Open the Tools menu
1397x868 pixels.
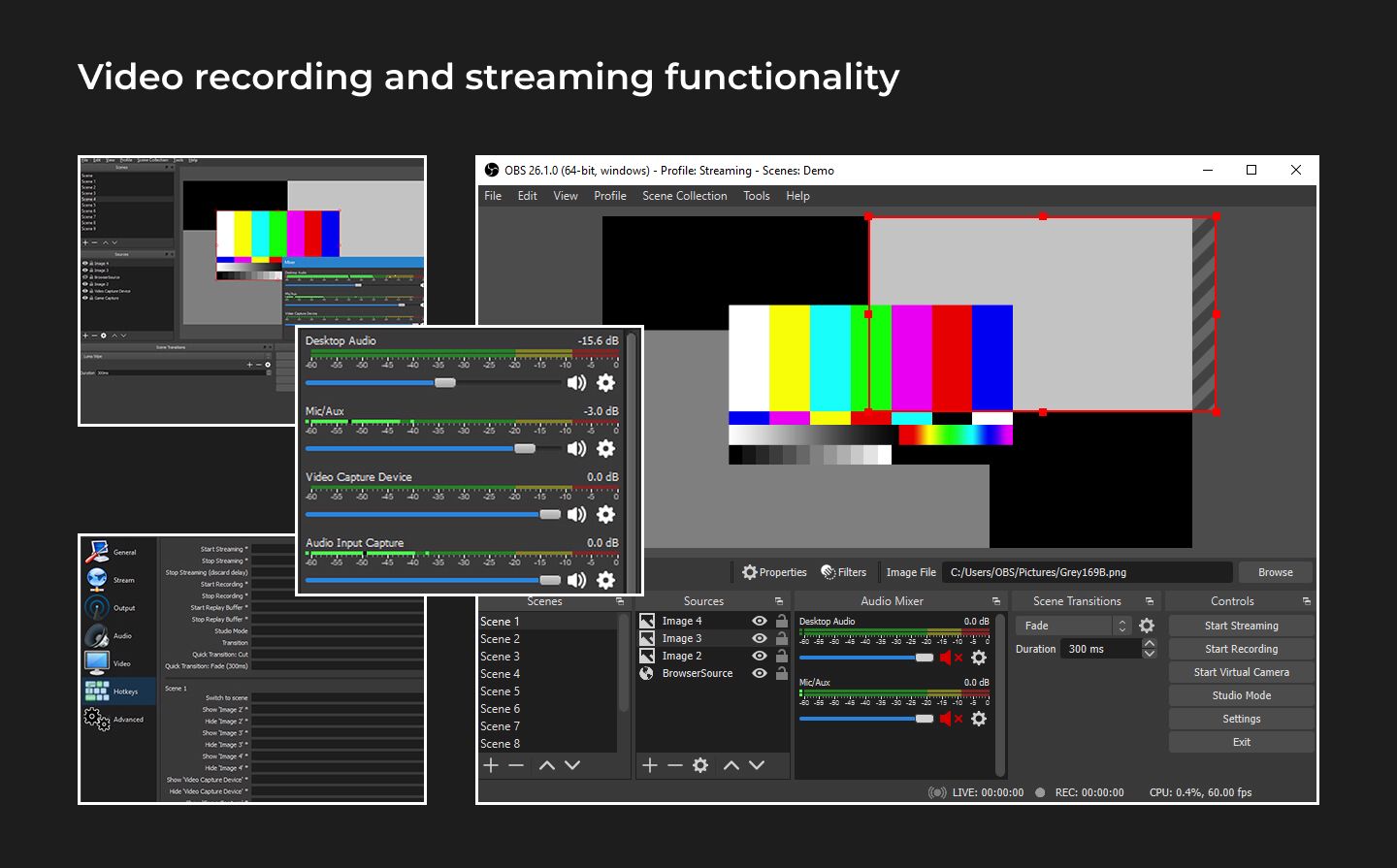click(757, 196)
